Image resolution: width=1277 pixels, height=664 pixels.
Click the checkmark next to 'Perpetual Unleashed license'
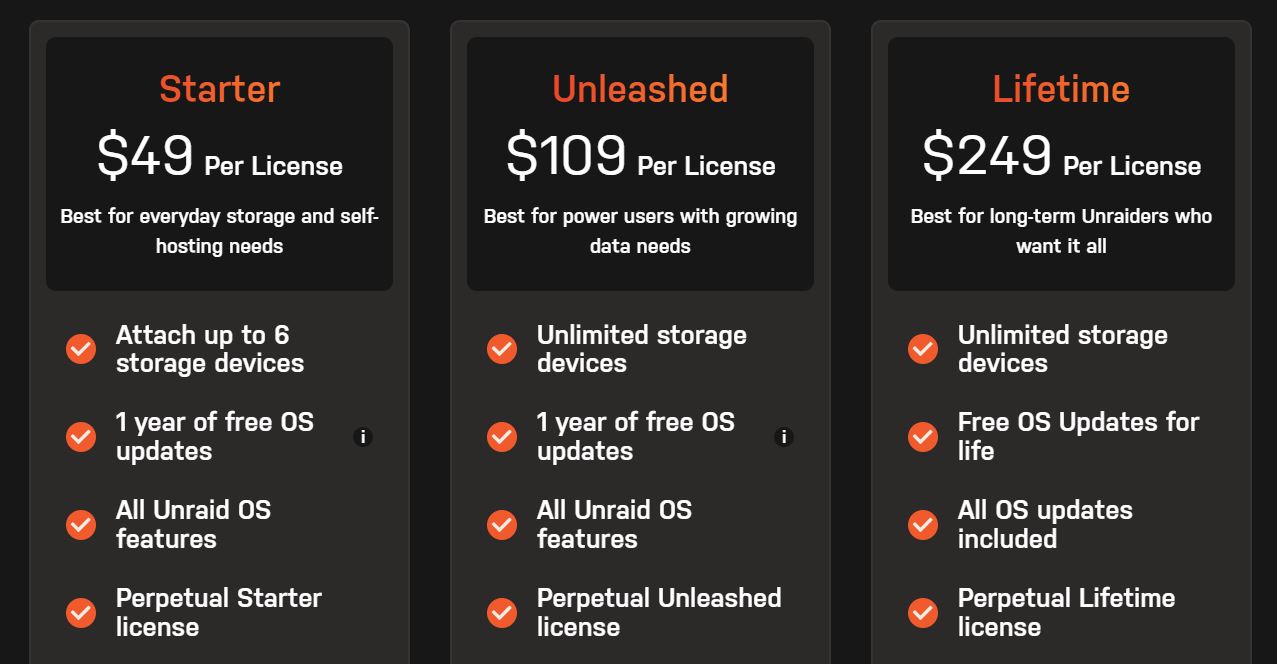501,612
